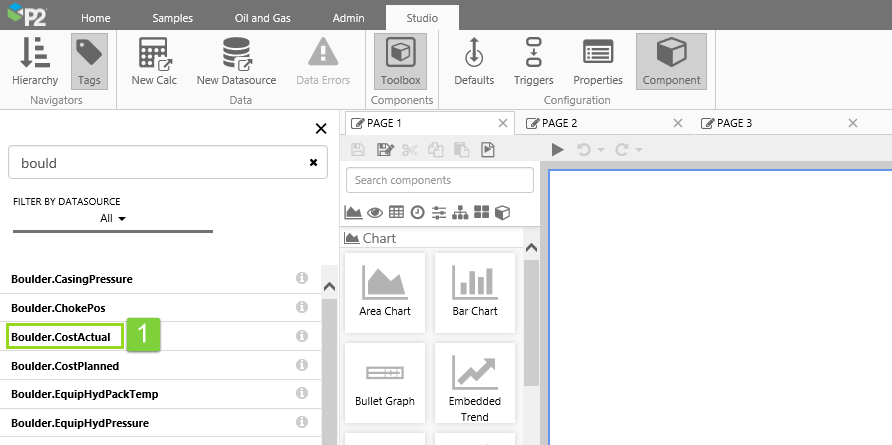Click the Play preview button

pos(558,150)
